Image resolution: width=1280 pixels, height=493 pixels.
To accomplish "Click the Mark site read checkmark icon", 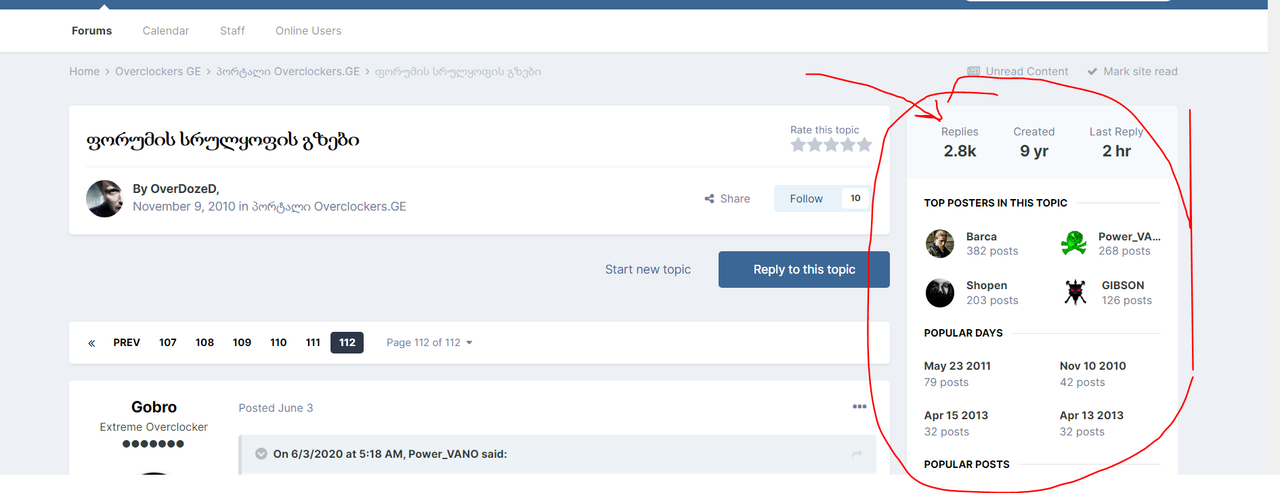I will 1091,72.
